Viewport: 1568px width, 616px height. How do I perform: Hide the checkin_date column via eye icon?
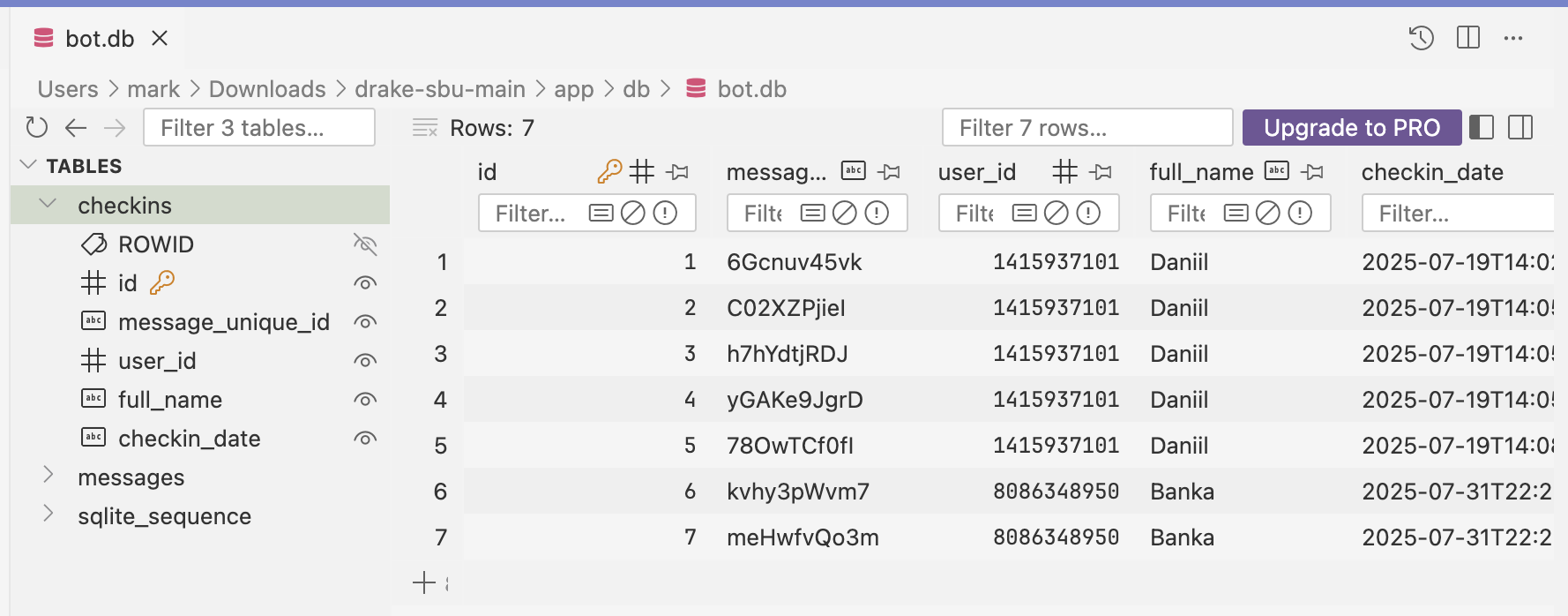pyautogui.click(x=365, y=439)
